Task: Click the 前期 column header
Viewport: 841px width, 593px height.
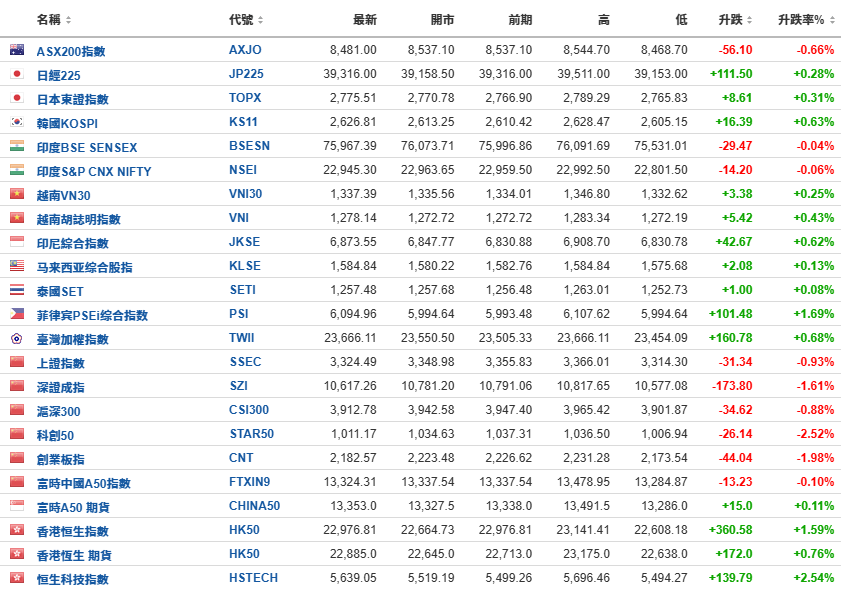Action: [520, 20]
